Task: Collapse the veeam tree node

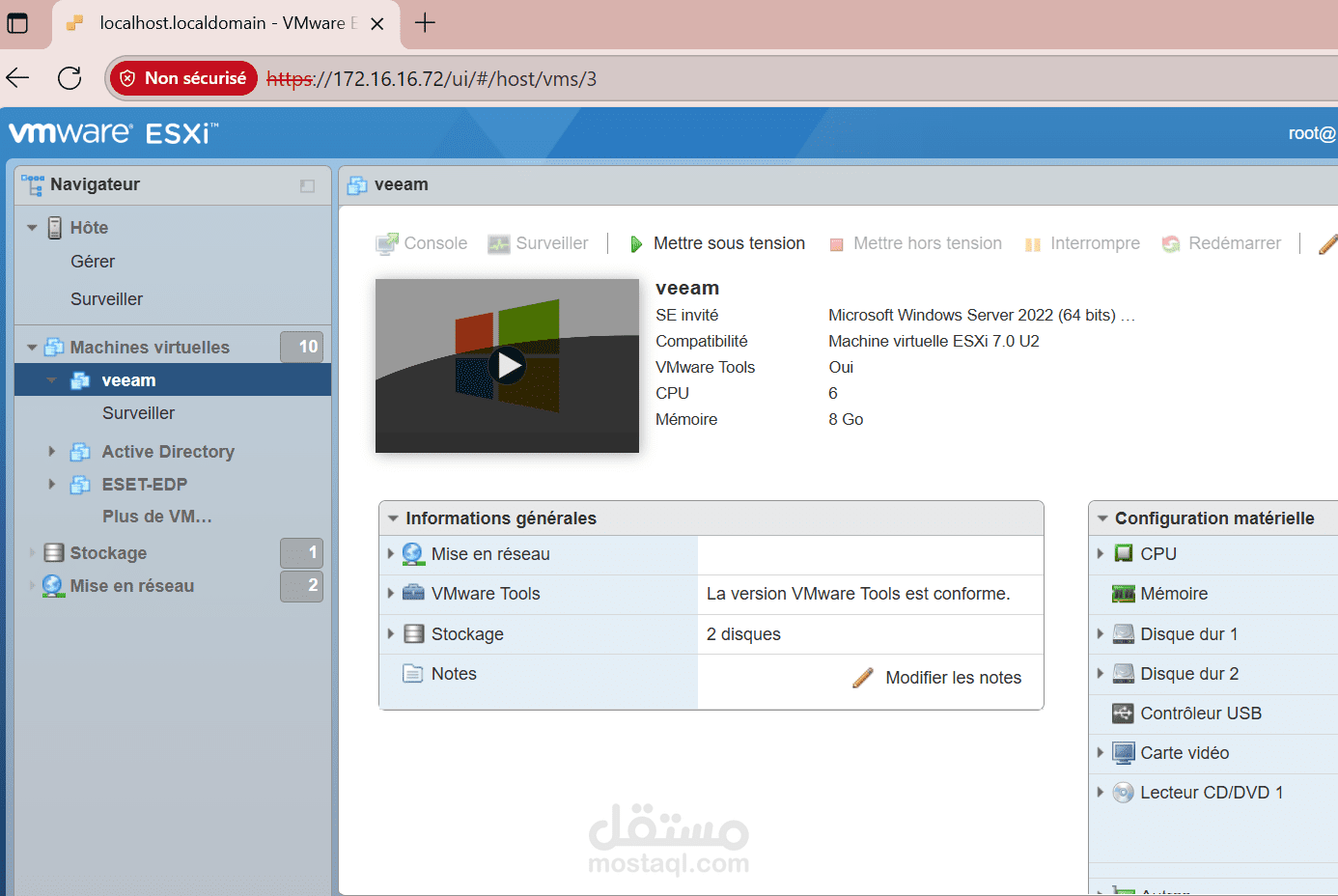Action: 52,380
